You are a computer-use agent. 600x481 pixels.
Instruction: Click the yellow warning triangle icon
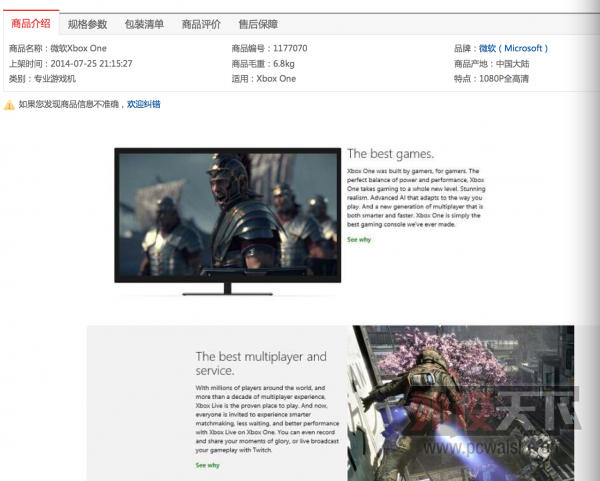[9, 105]
